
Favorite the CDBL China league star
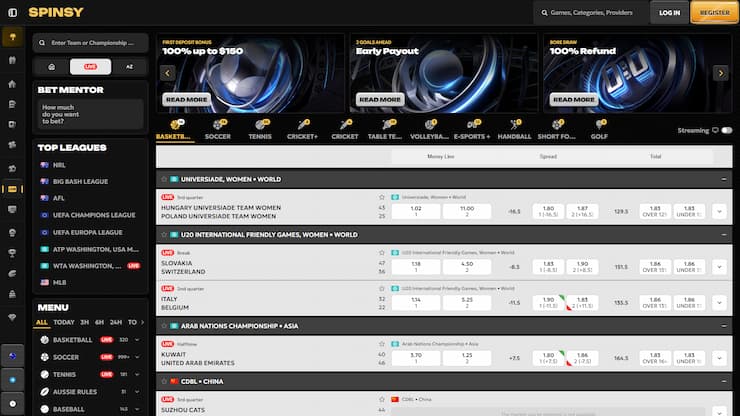pyautogui.click(x=164, y=381)
